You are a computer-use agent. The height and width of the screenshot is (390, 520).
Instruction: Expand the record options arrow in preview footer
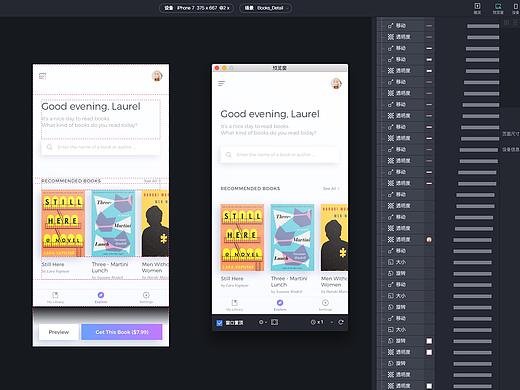266,323
